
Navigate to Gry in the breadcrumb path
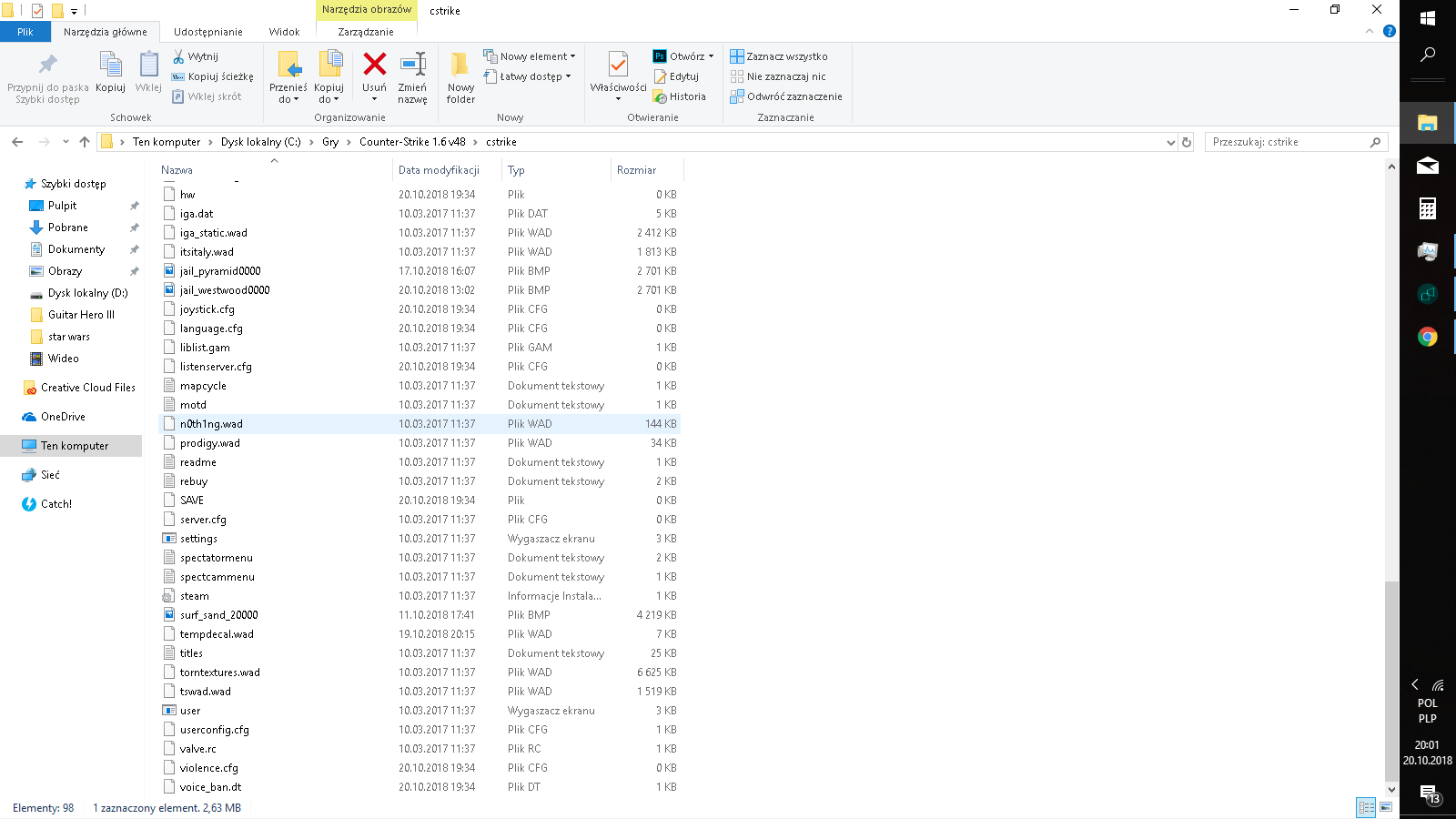point(330,142)
